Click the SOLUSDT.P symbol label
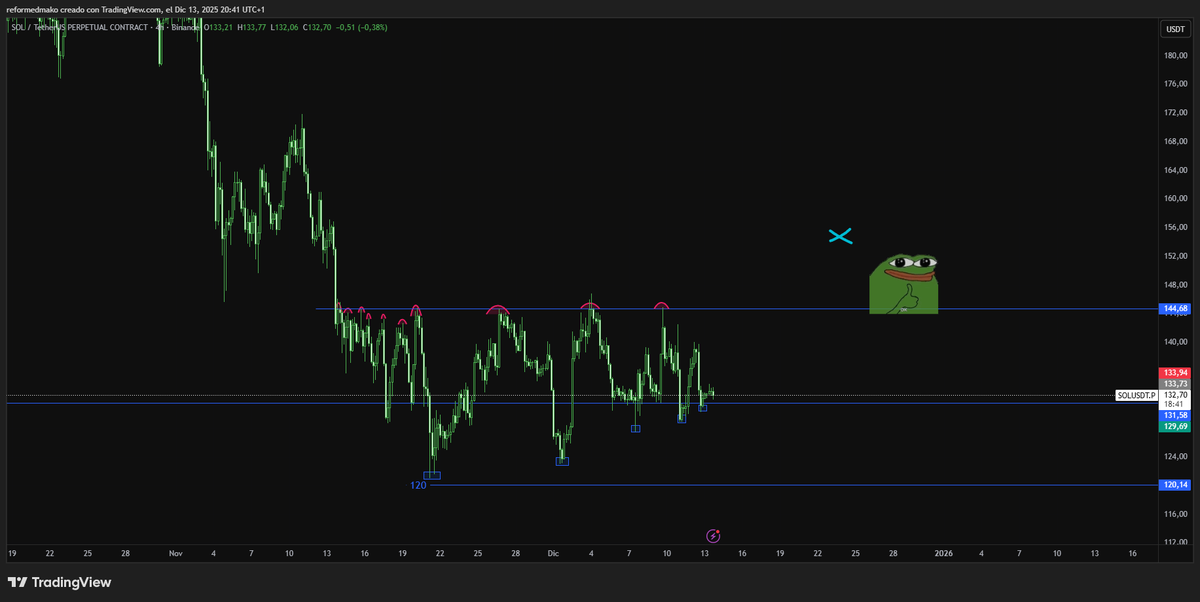 point(1136,395)
